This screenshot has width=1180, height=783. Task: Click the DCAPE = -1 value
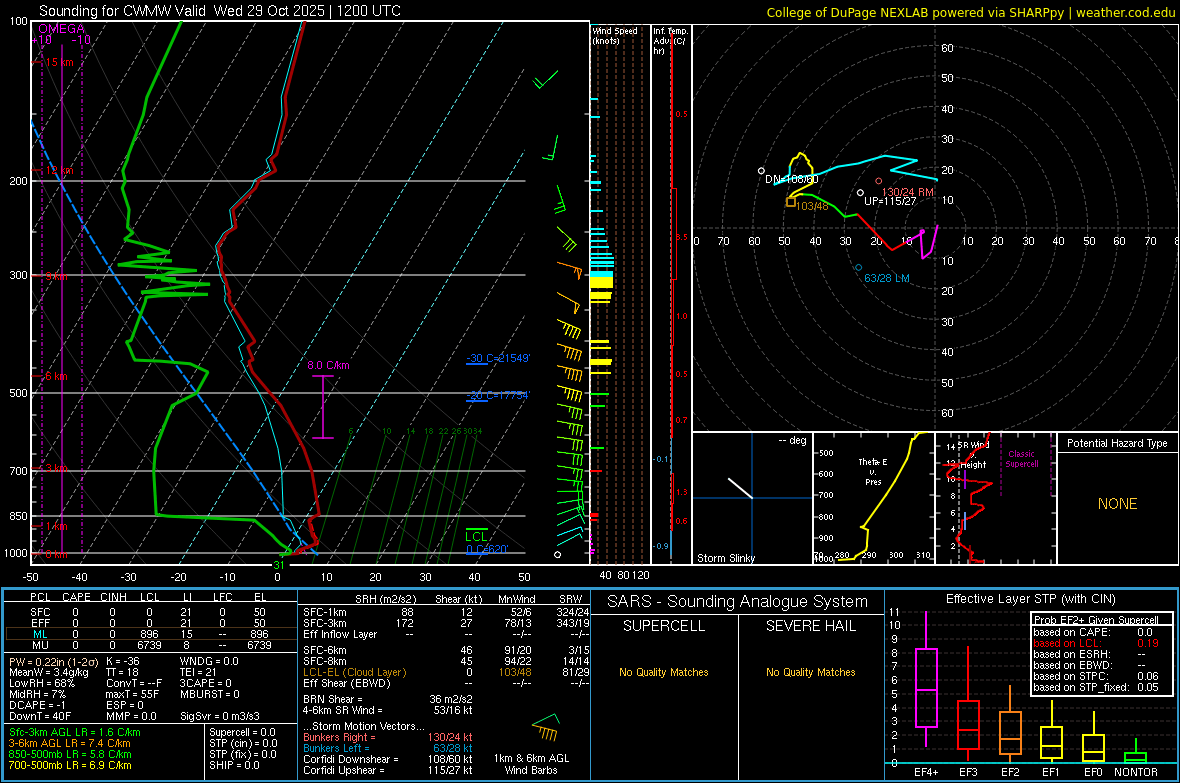click(x=37, y=705)
